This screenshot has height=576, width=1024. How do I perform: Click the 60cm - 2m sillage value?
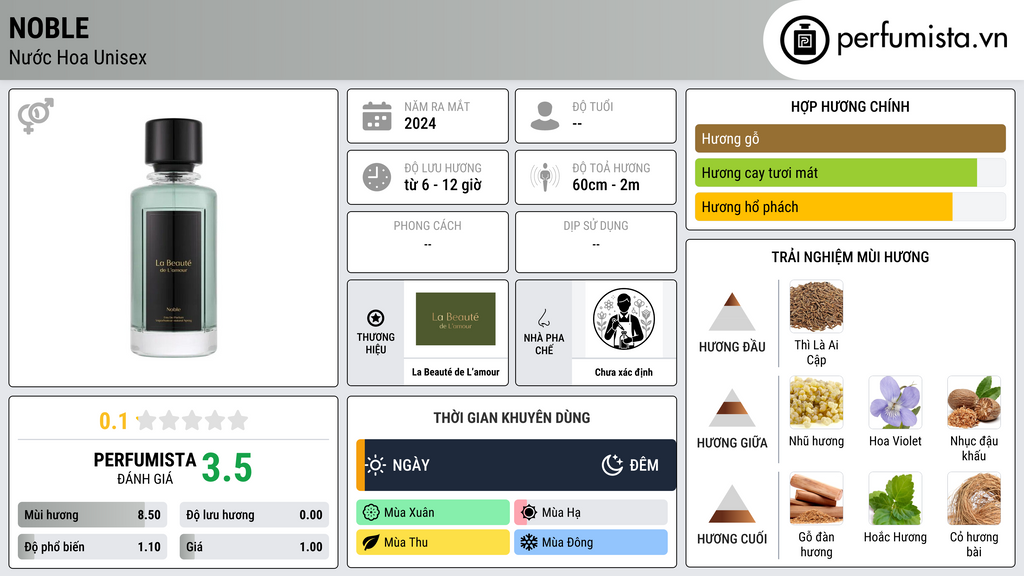pyautogui.click(x=606, y=185)
